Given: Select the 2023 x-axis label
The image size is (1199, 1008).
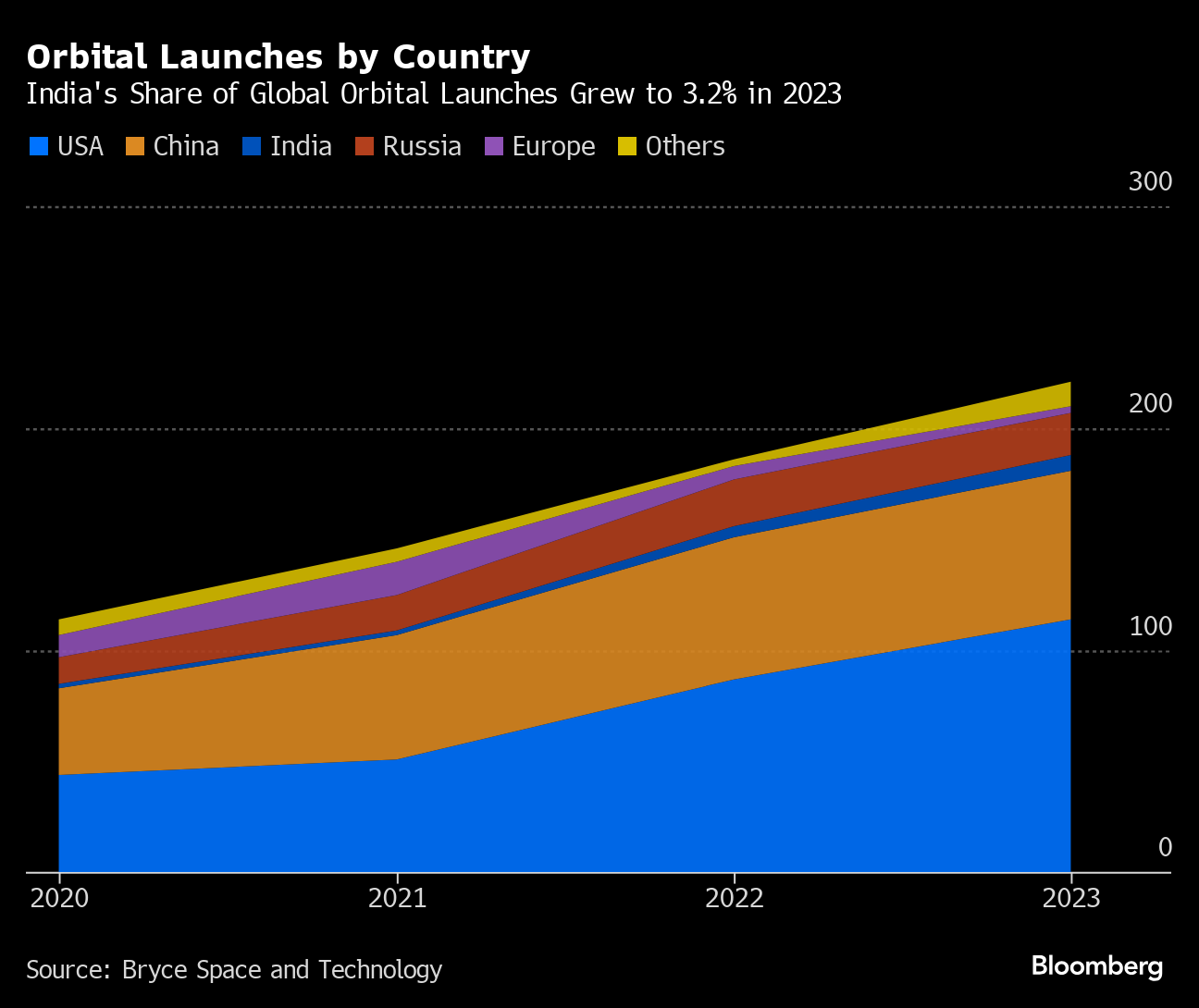Looking at the screenshot, I should coord(1071,898).
